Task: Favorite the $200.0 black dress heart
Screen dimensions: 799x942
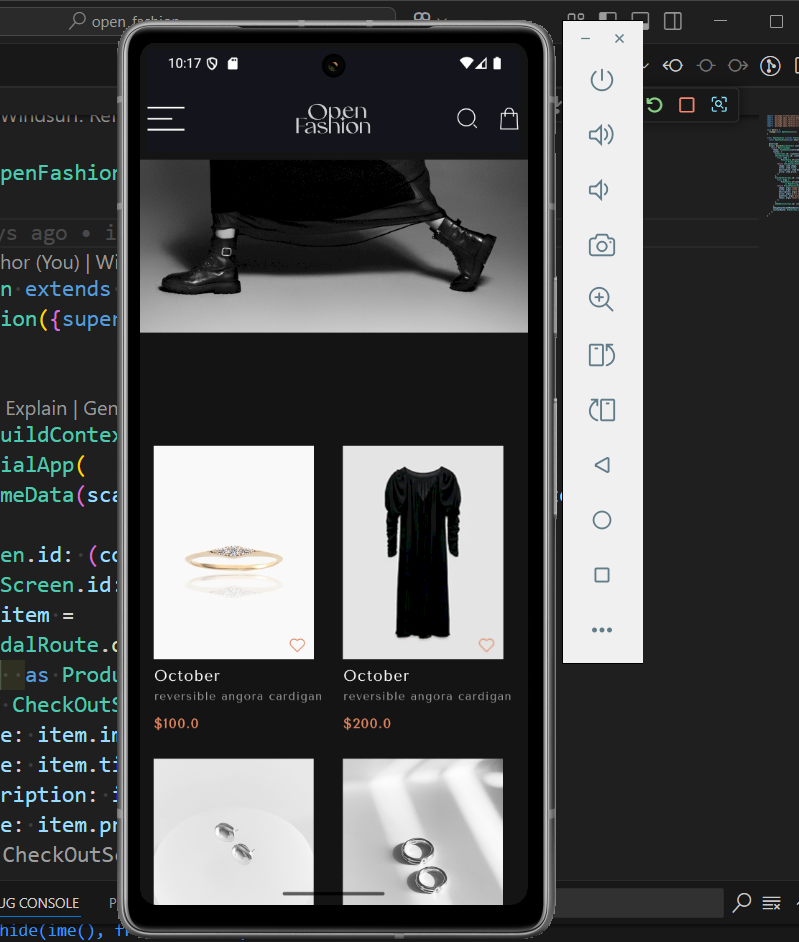Action: (x=487, y=645)
